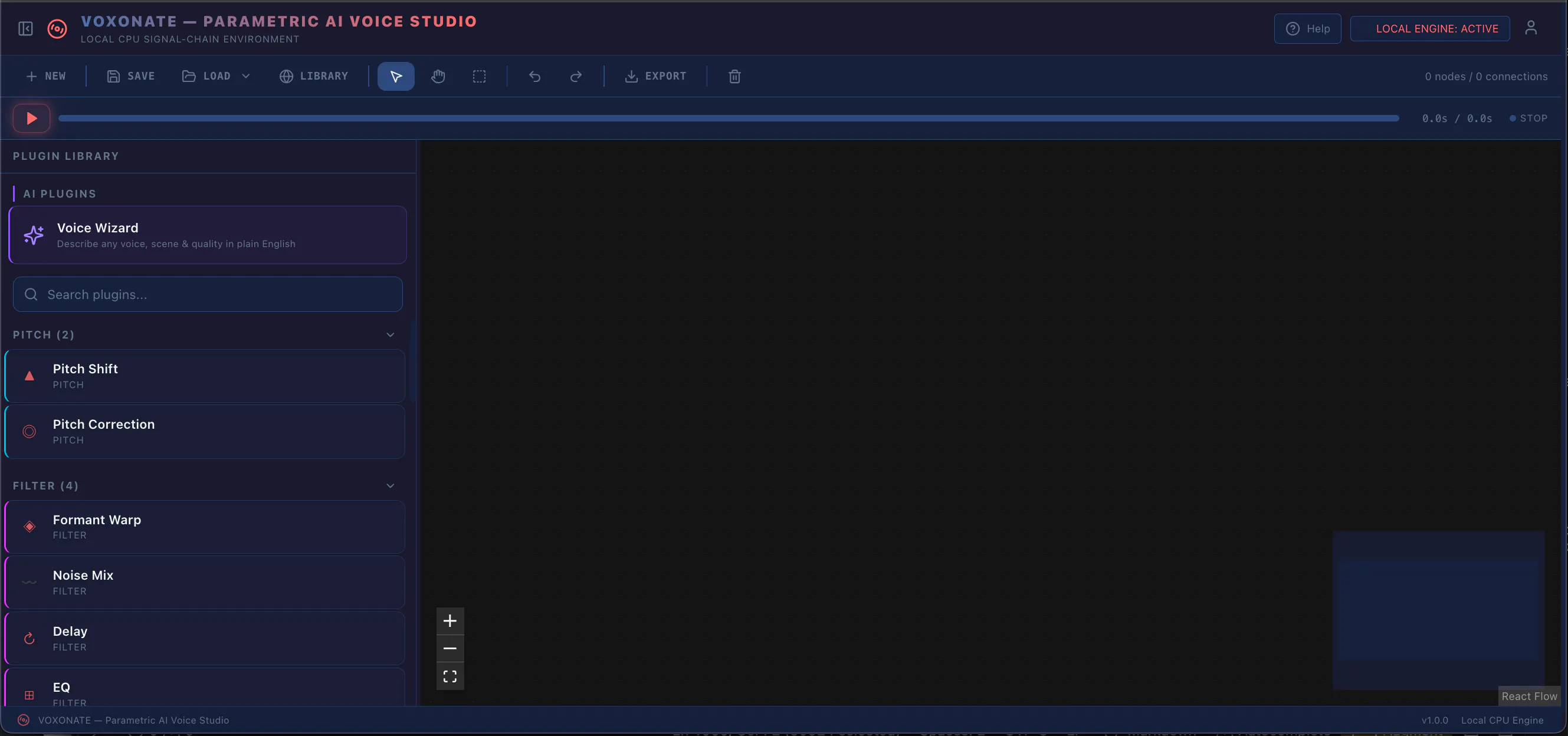The image size is (1568, 736).
Task: Click the Pitch Shift triangle icon
Action: [x=29, y=376]
